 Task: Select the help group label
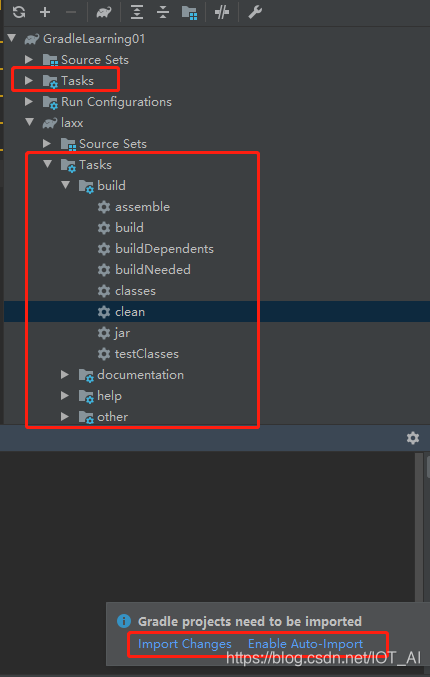click(110, 396)
